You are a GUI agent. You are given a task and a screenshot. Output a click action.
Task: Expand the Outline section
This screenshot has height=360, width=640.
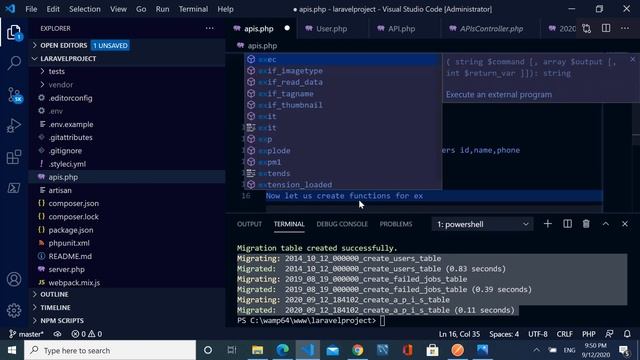[127, 294]
